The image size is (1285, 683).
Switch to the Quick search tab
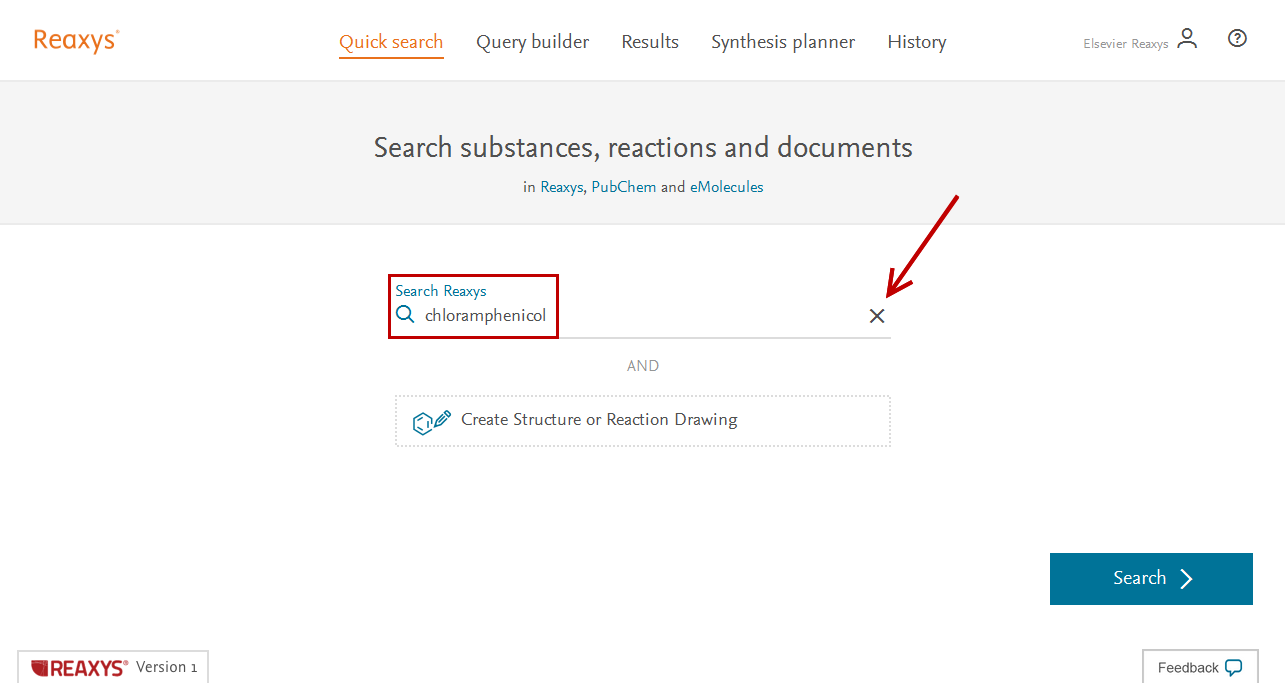click(x=391, y=42)
